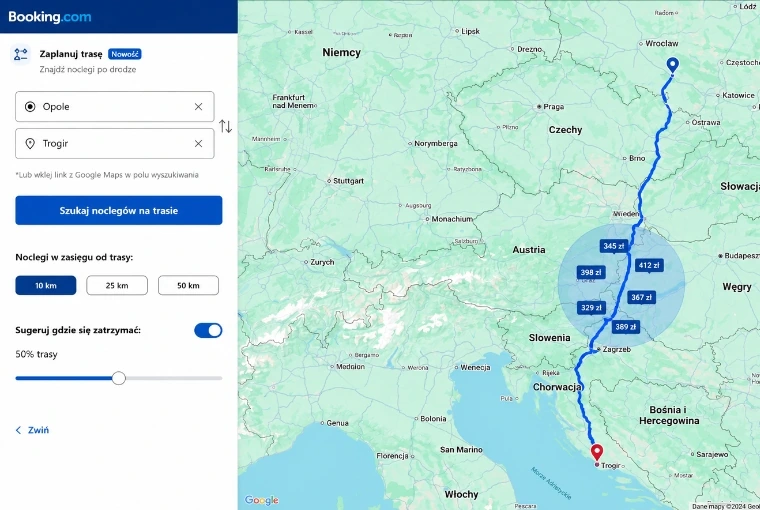Click the Zagrzeb city label on map

pyautogui.click(x=617, y=349)
